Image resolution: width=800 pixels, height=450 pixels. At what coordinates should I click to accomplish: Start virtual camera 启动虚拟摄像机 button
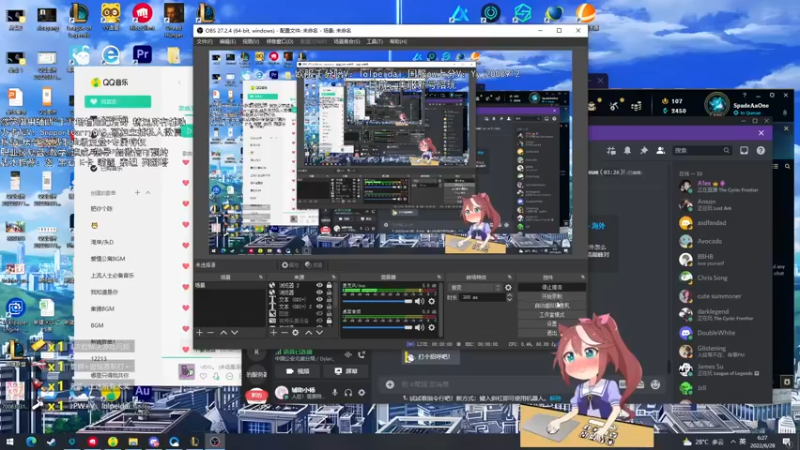(552, 306)
